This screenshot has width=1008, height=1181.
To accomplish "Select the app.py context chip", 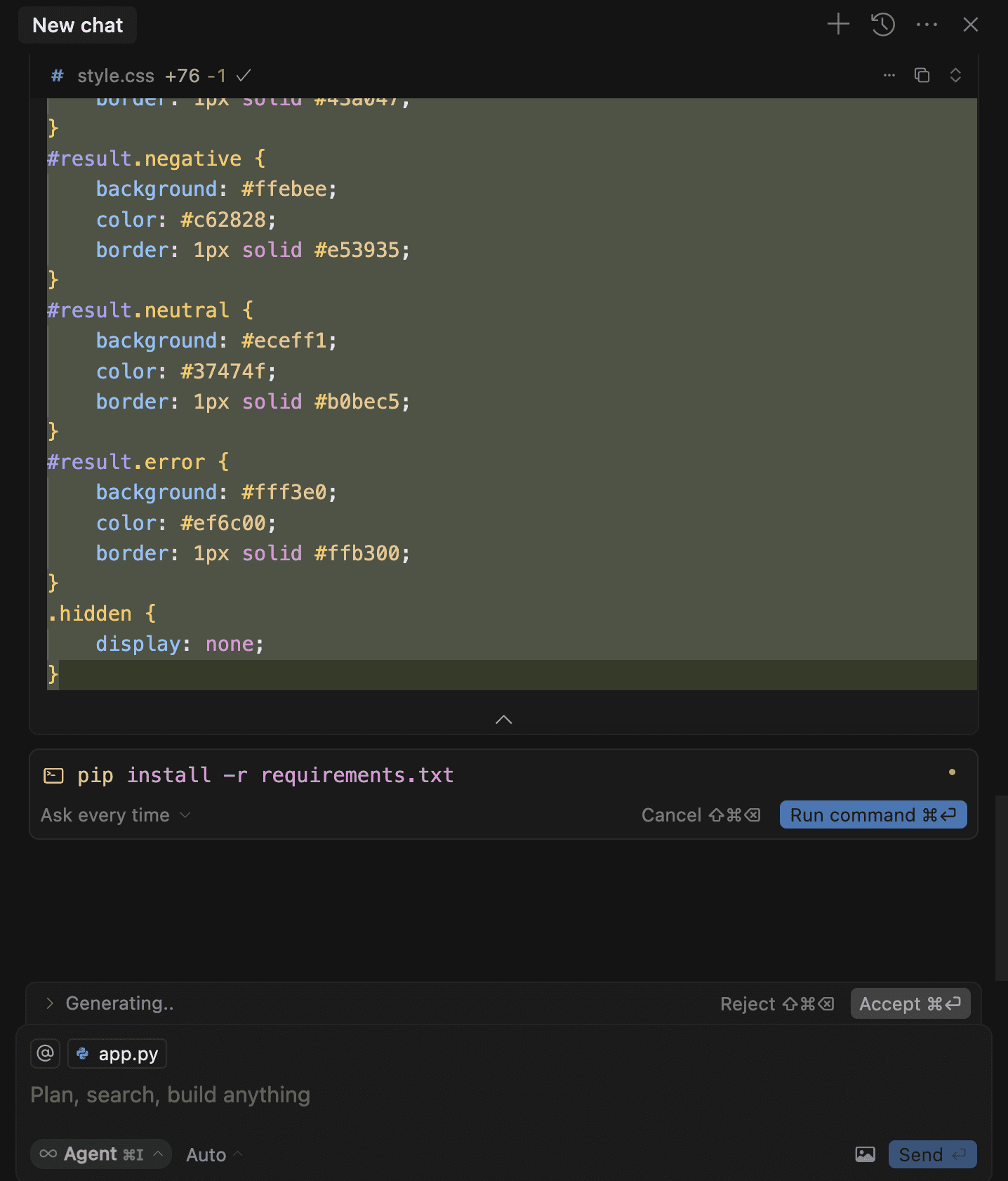I will pos(117,1054).
